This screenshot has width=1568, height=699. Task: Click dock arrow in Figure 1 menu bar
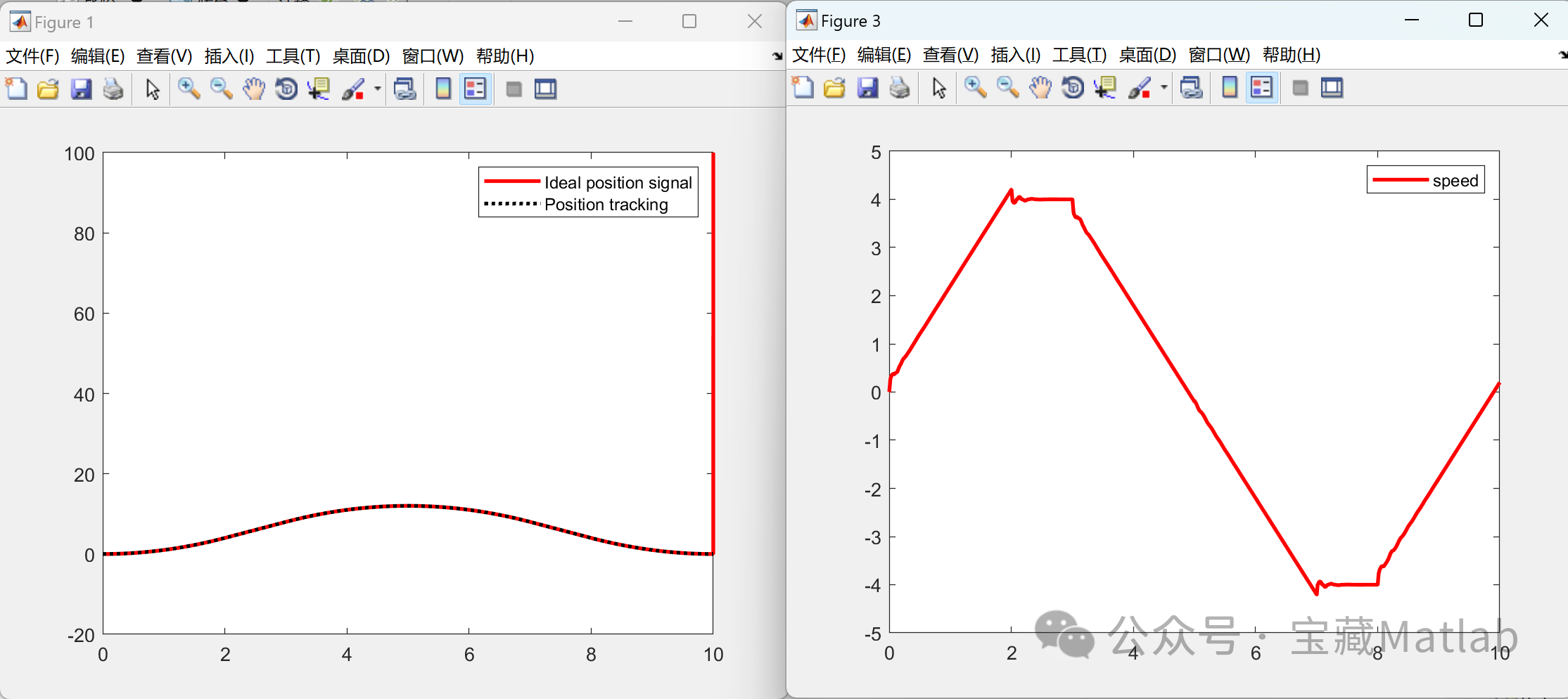[x=777, y=56]
